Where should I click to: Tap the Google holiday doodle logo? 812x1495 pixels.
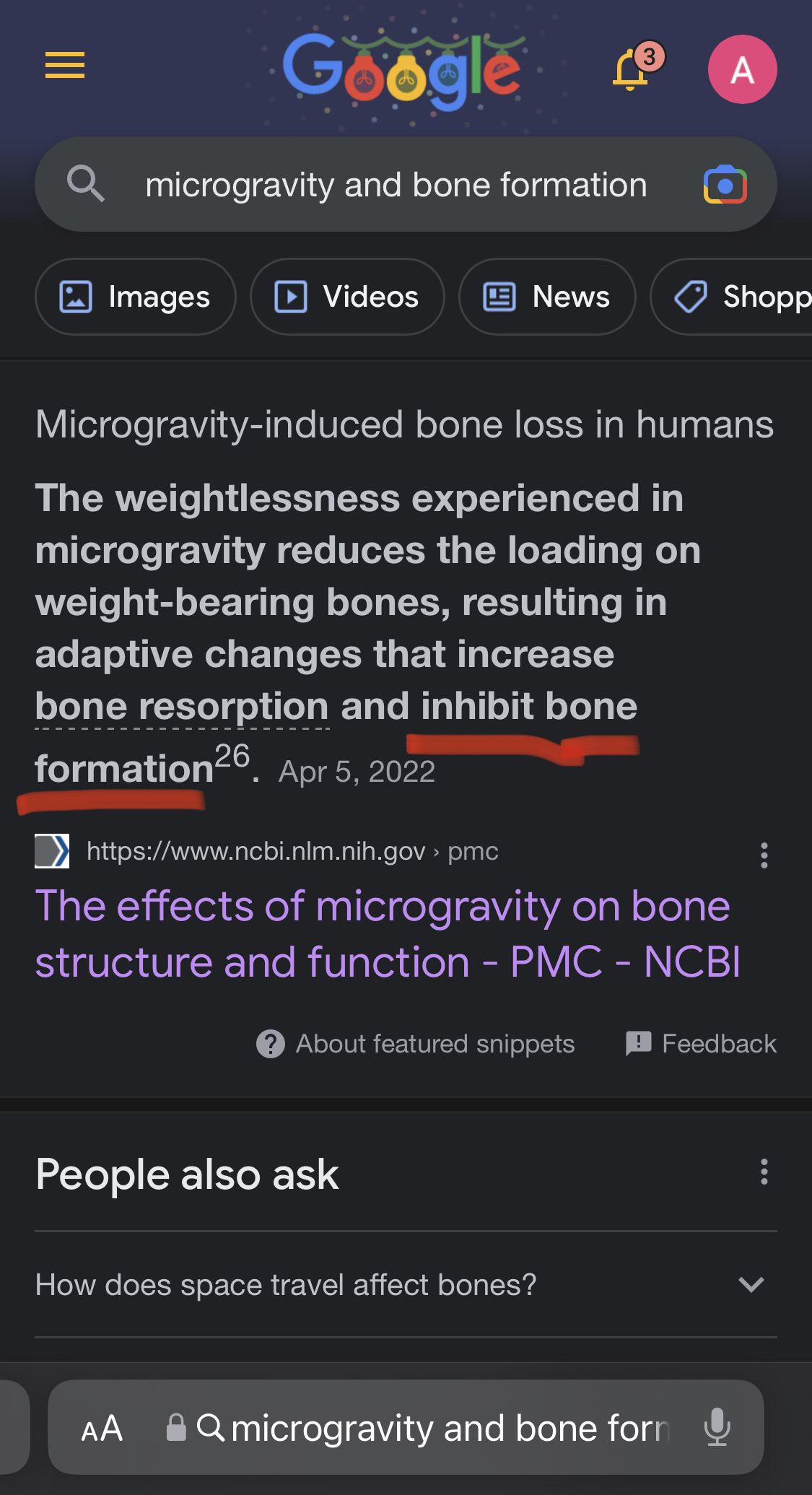coord(403,70)
